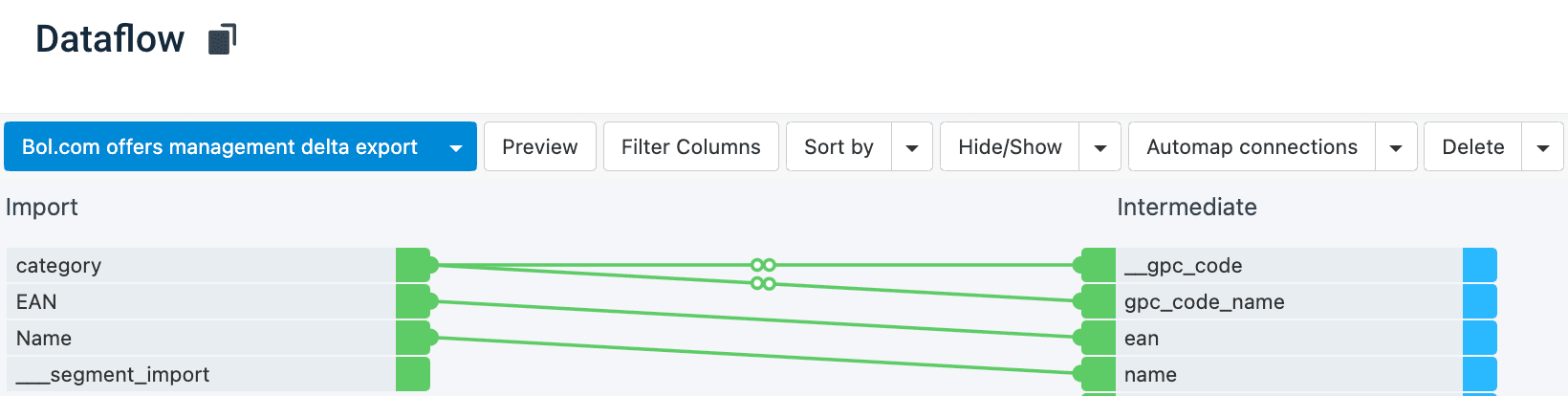This screenshot has width=1568, height=396.
Task: Click the copy icon beside Dataflow title
Action: (x=222, y=39)
